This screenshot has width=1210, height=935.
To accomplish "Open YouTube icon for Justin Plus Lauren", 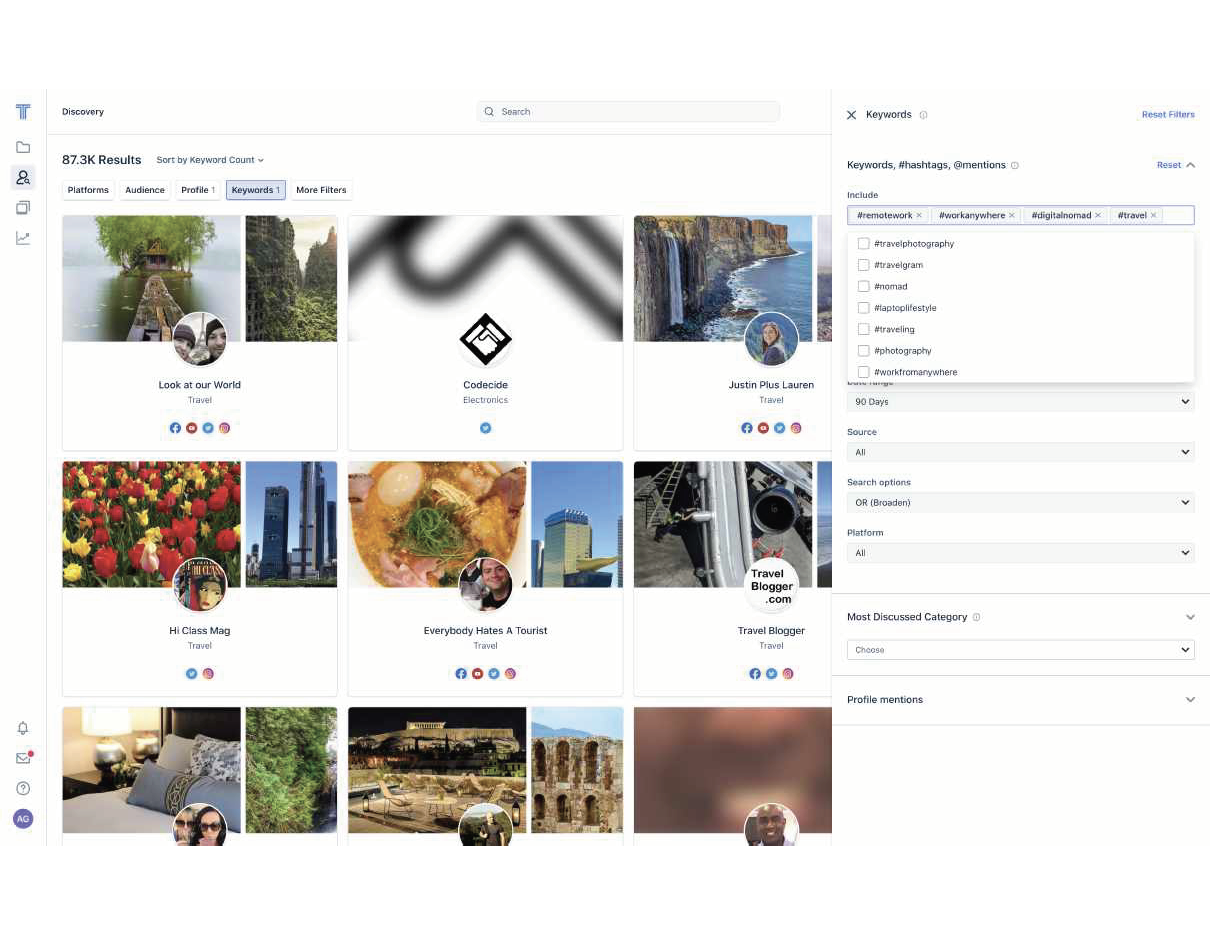I will coord(763,428).
